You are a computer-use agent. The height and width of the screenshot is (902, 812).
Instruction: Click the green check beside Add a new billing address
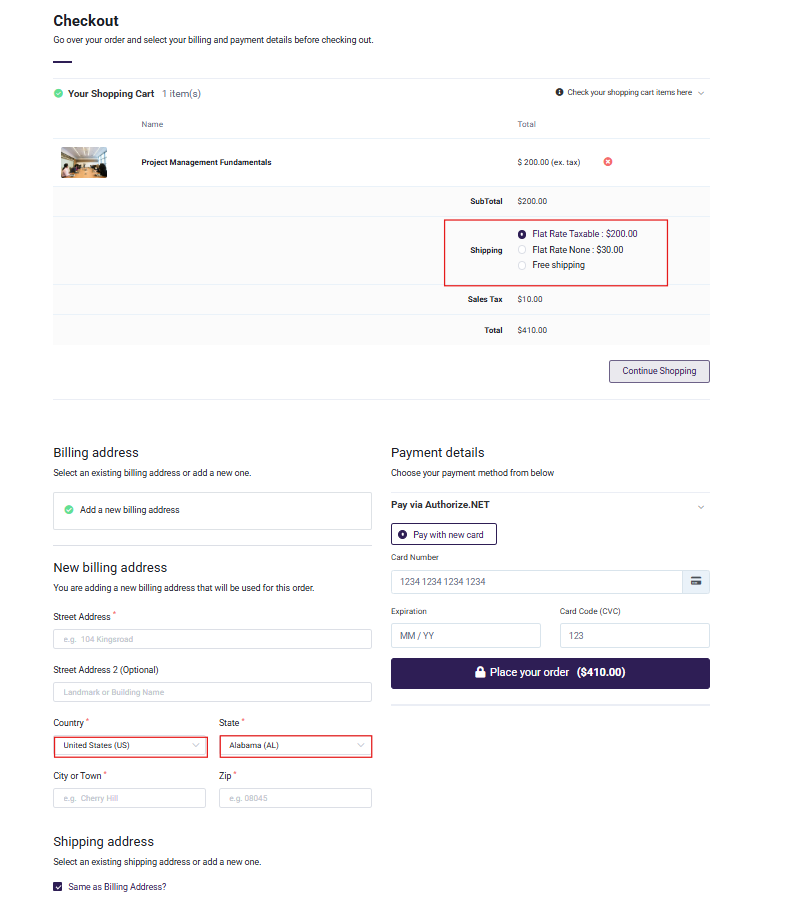point(69,510)
